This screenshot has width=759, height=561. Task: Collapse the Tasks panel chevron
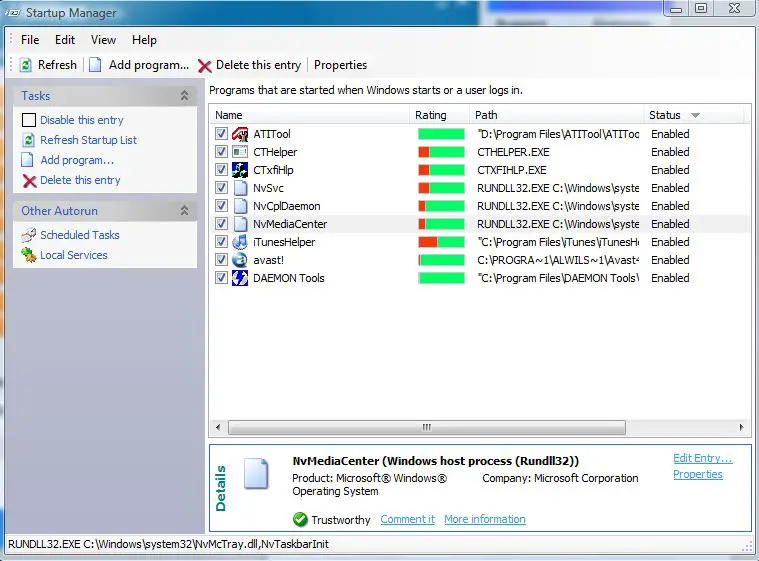click(184, 96)
